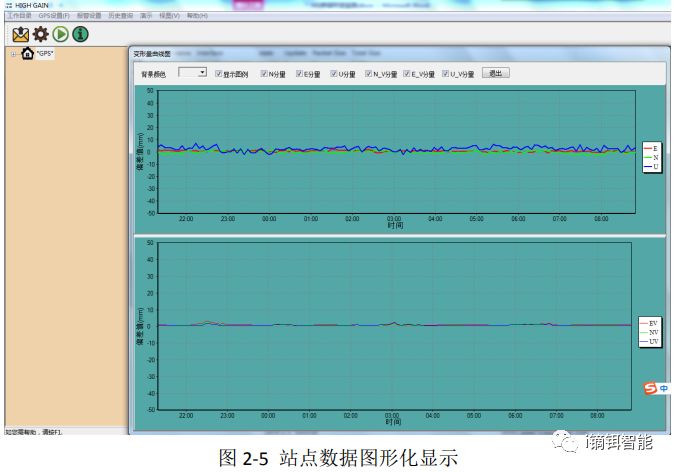Click the mail envelope toolbar icon
The width and height of the screenshot is (674, 472).
tap(20, 34)
